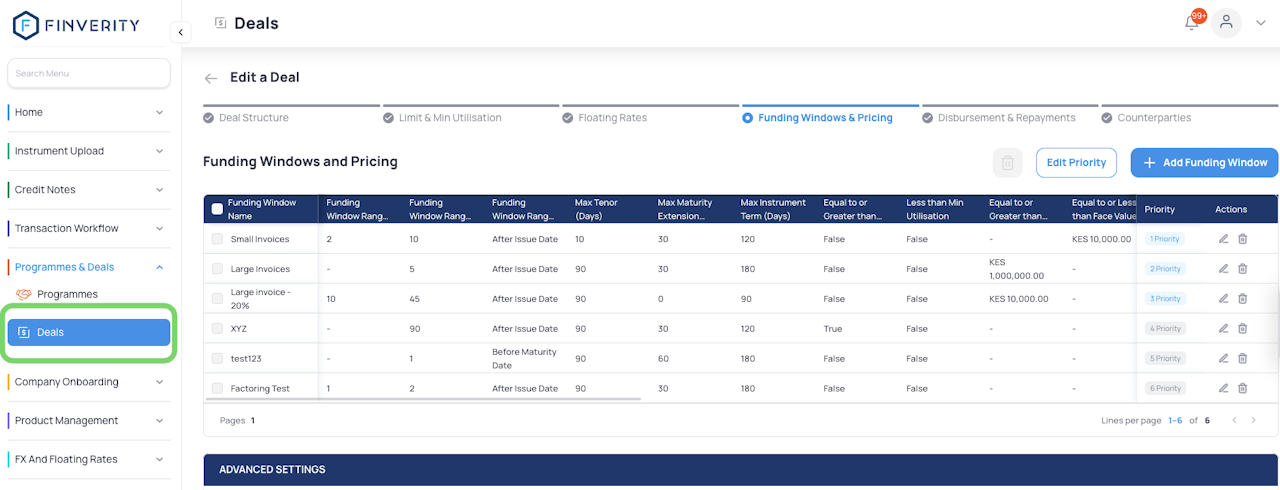Click the Add Funding Window button
Viewport: 1280px width, 490px height.
(1204, 163)
